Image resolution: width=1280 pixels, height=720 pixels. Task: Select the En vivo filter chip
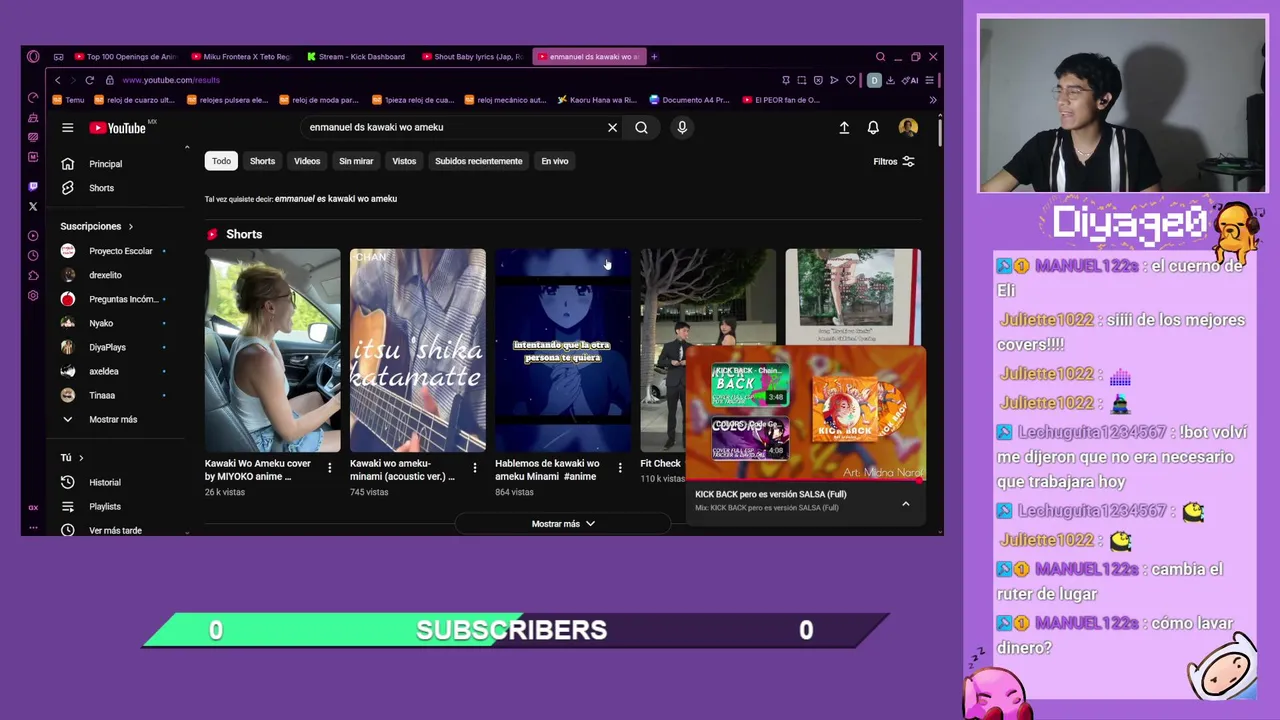(x=555, y=161)
